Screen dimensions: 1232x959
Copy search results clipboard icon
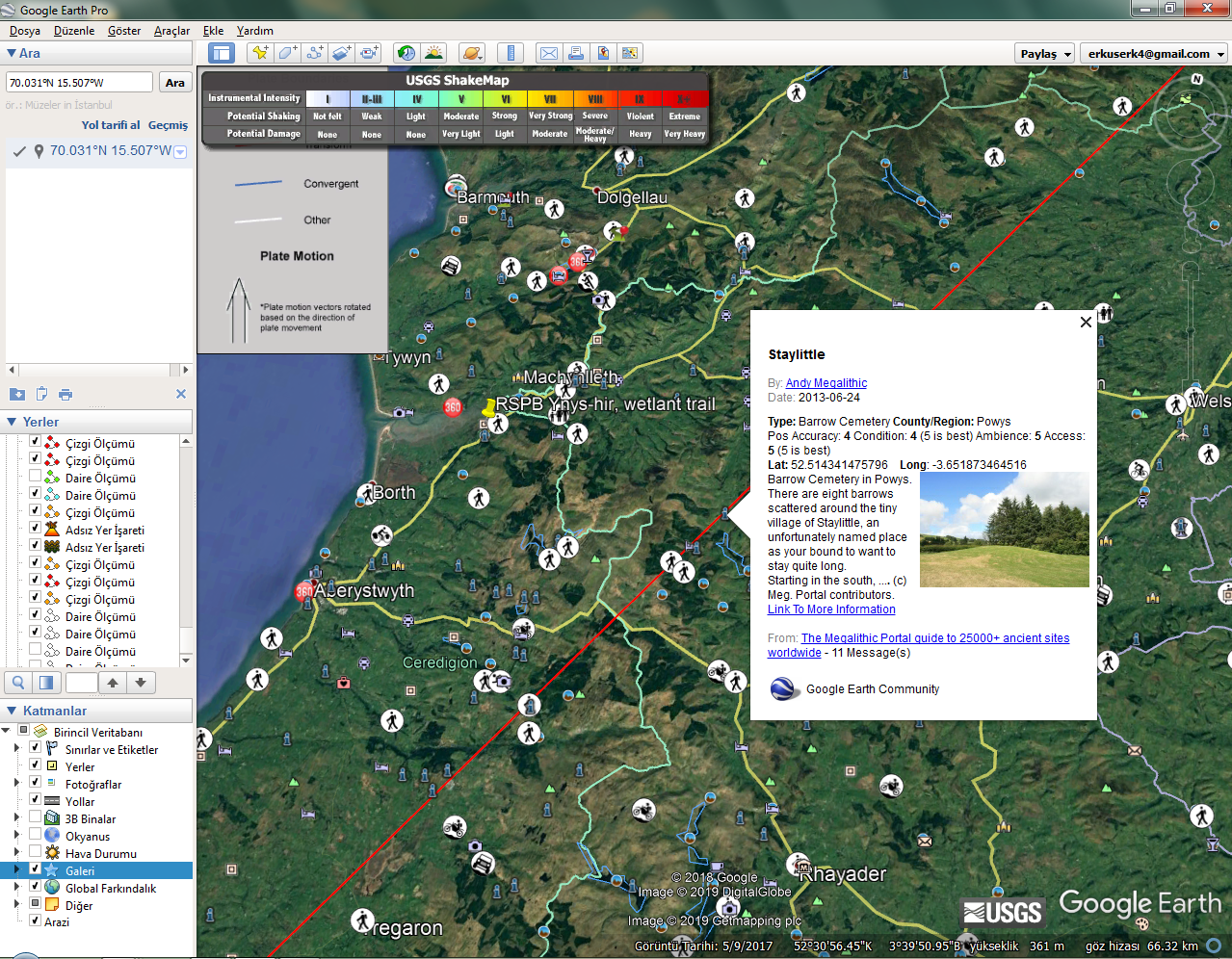pos(41,394)
